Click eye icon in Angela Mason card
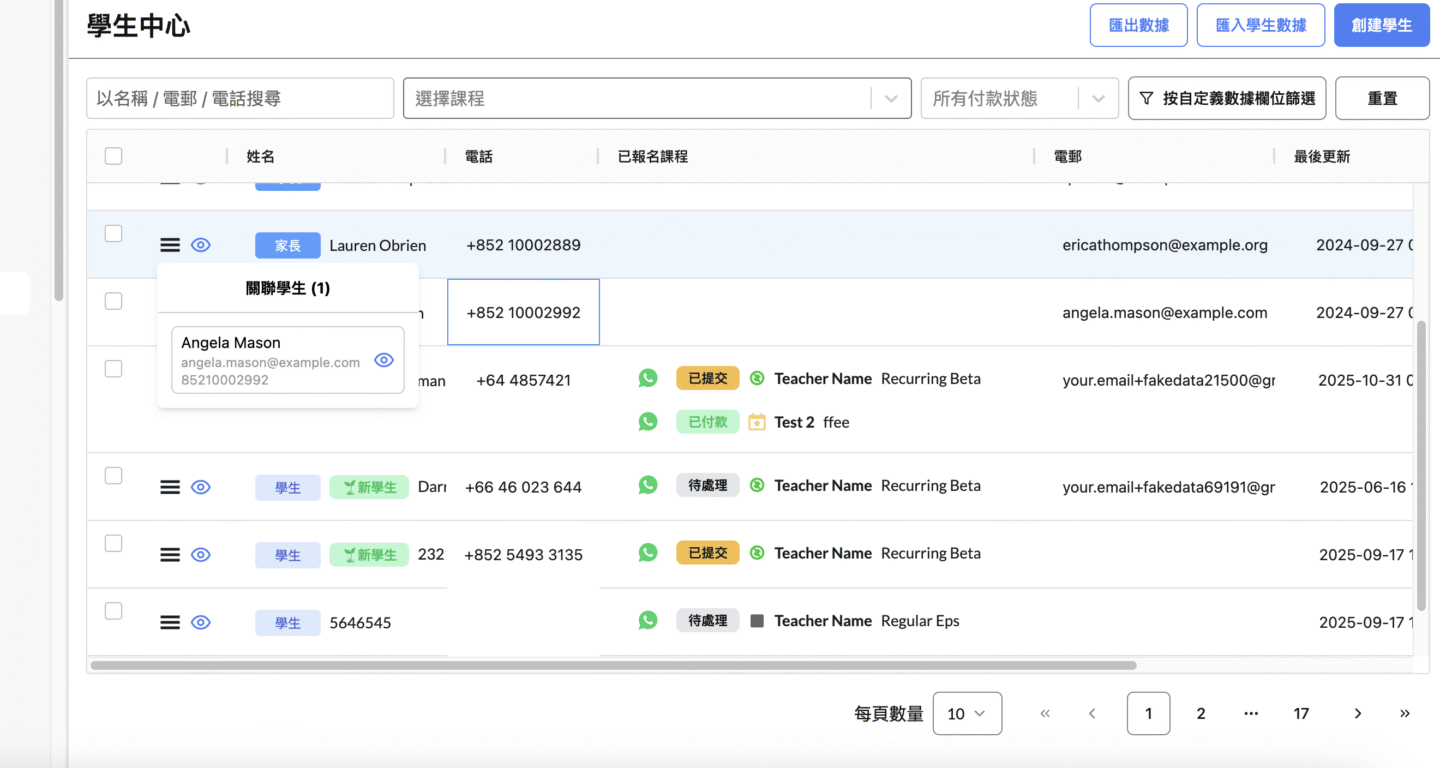1440x768 pixels. point(384,360)
